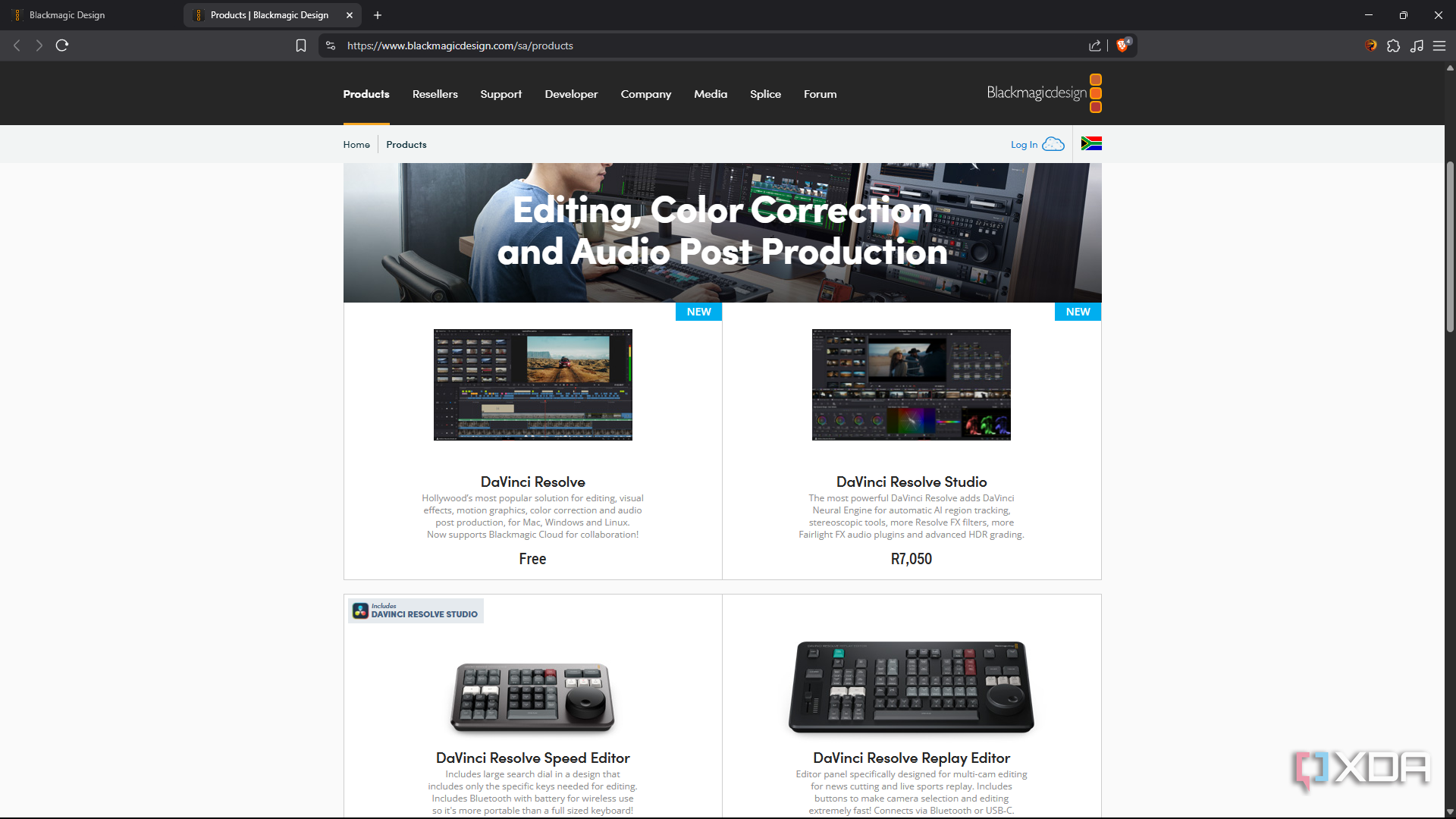Open the browser hamburger main menu
This screenshot has height=819, width=1456.
coord(1439,45)
